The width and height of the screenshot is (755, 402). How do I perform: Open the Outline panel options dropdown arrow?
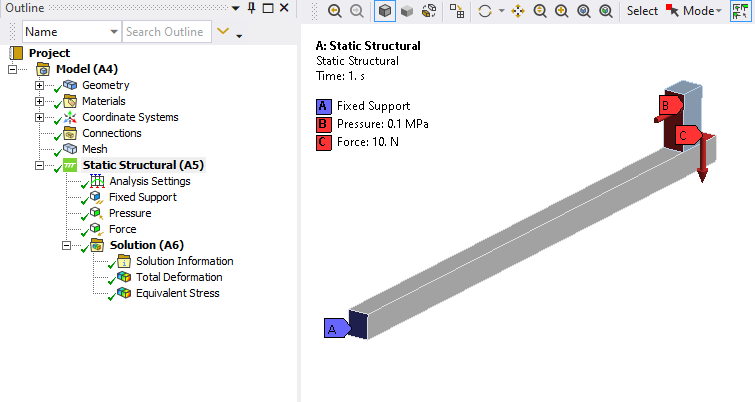[235, 8]
